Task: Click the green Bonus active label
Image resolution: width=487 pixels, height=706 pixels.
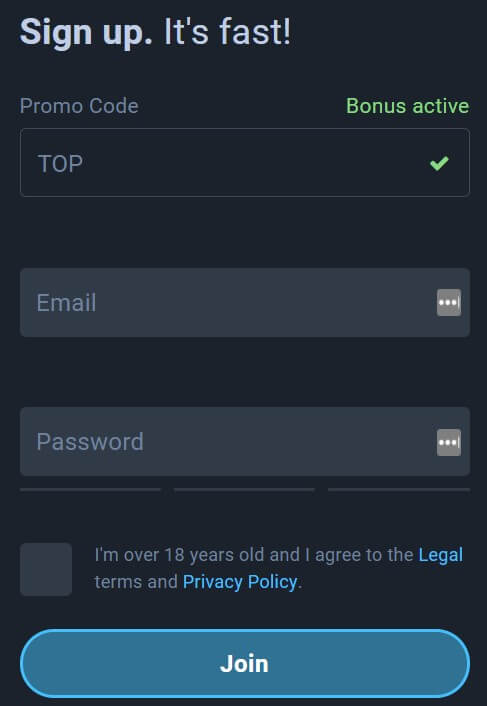Action: click(407, 106)
